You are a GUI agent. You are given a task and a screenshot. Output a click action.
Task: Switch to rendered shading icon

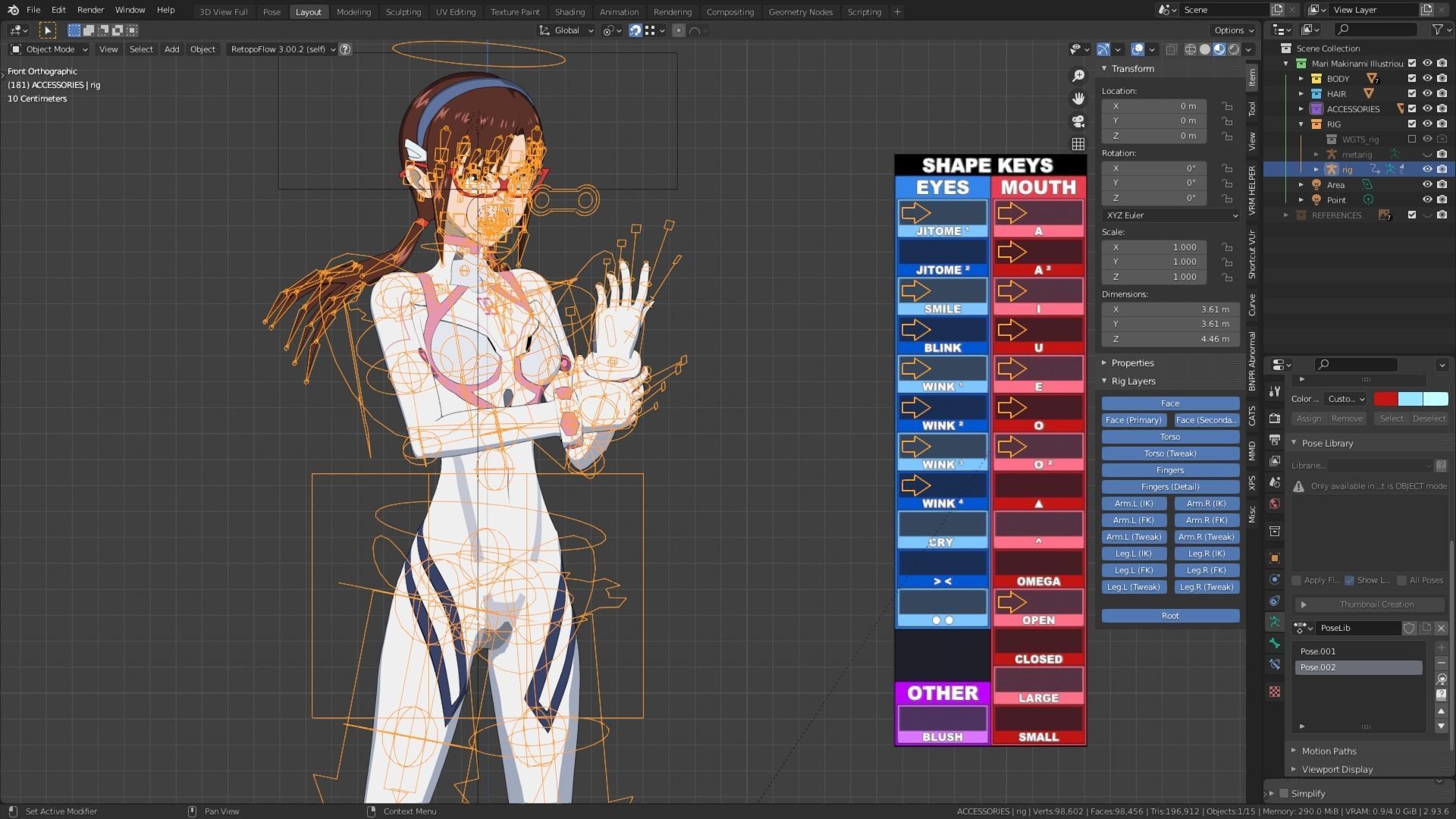(1234, 49)
